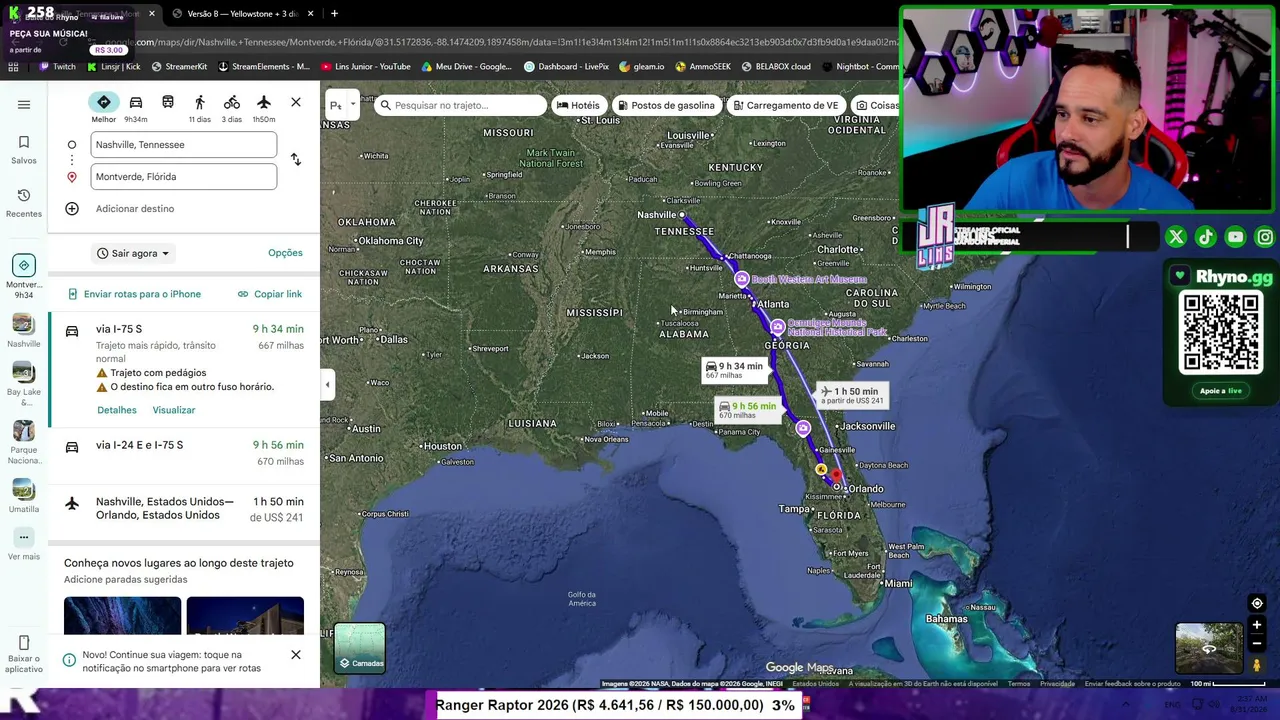Open the StreamElements bookmark
The height and width of the screenshot is (720, 1280).
(264, 67)
